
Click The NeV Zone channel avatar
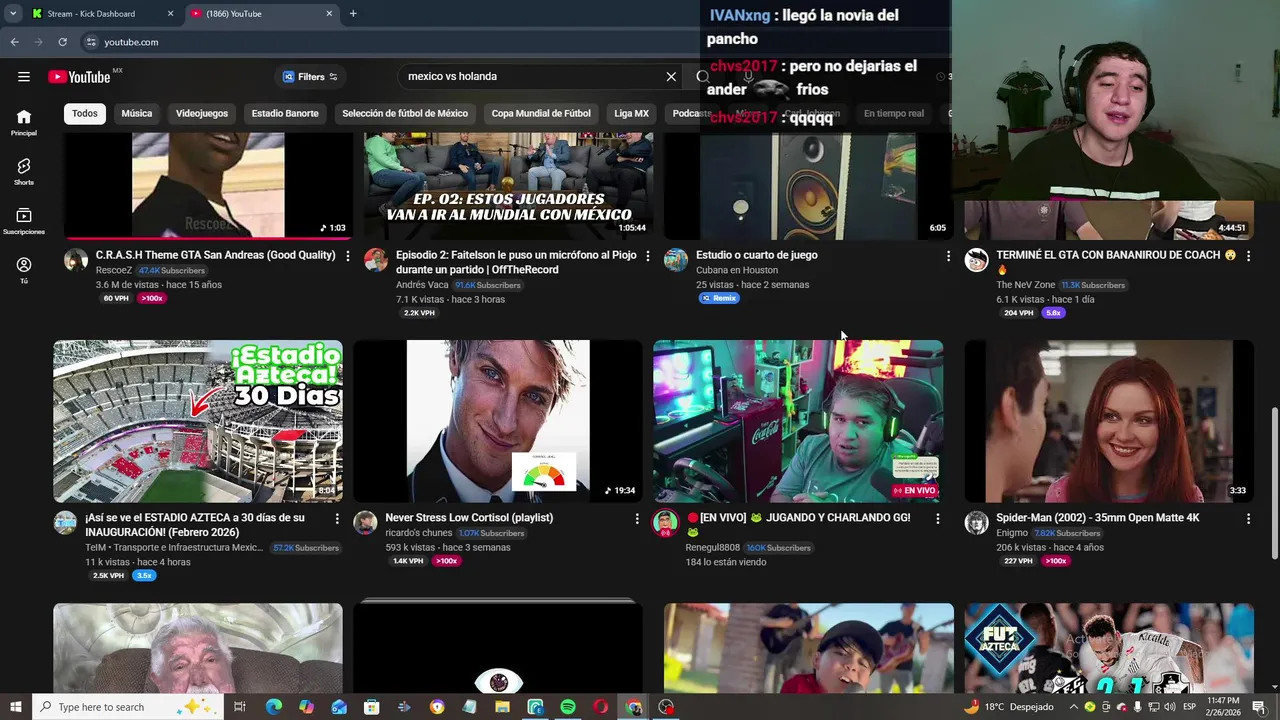(976, 260)
